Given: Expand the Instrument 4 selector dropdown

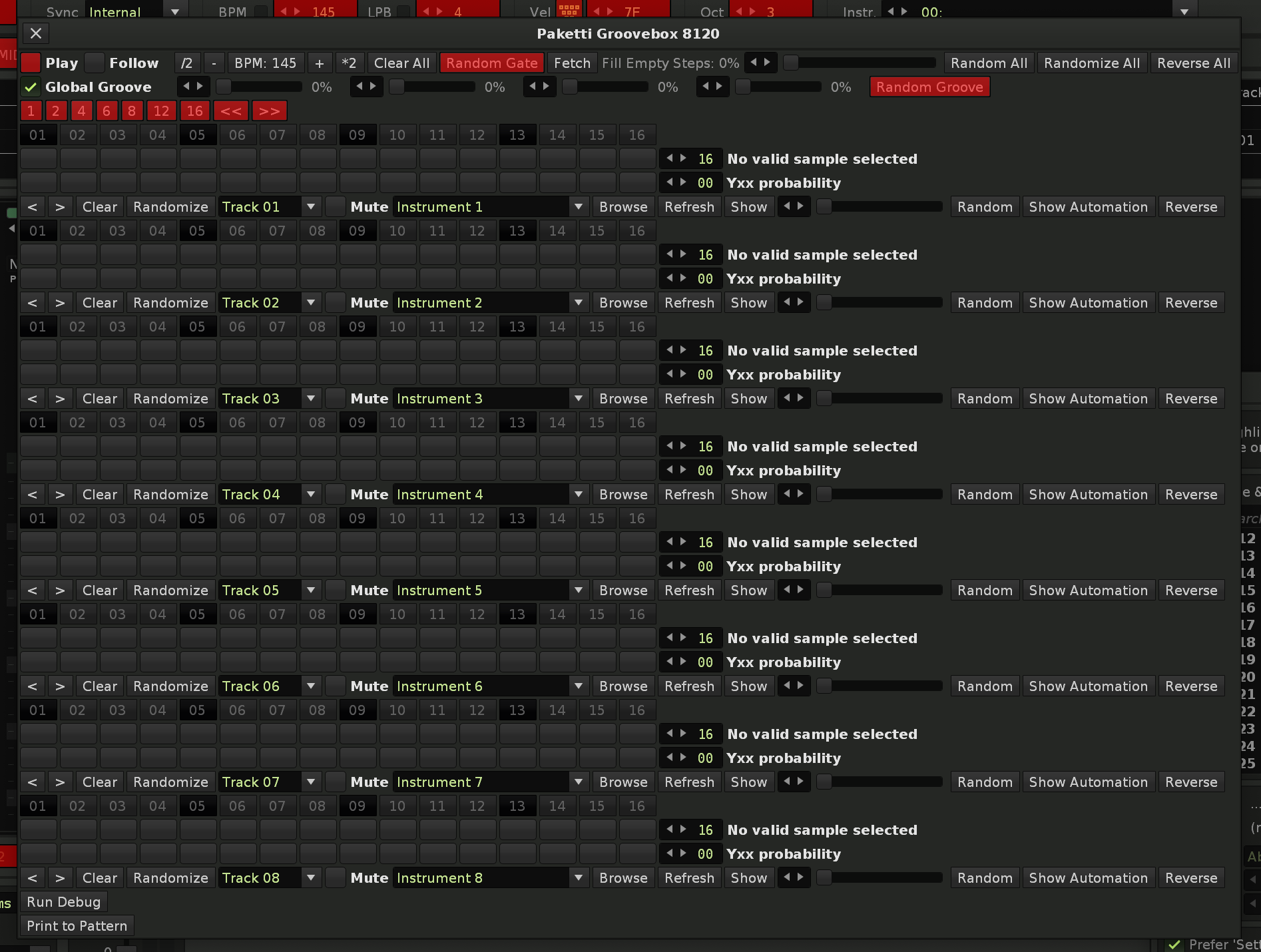Looking at the screenshot, I should pos(578,495).
